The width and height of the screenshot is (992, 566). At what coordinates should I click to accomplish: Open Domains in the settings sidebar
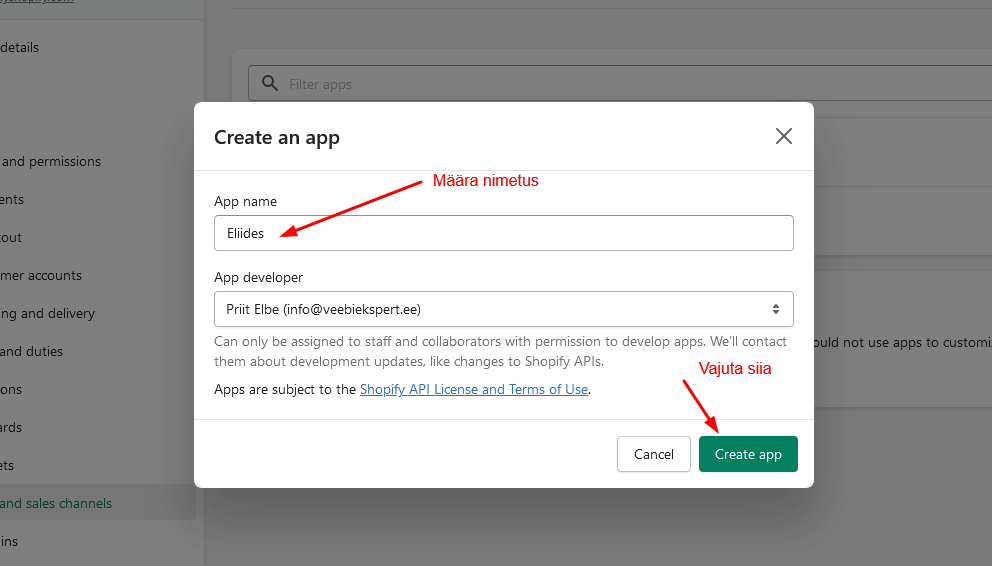click(x=9, y=541)
